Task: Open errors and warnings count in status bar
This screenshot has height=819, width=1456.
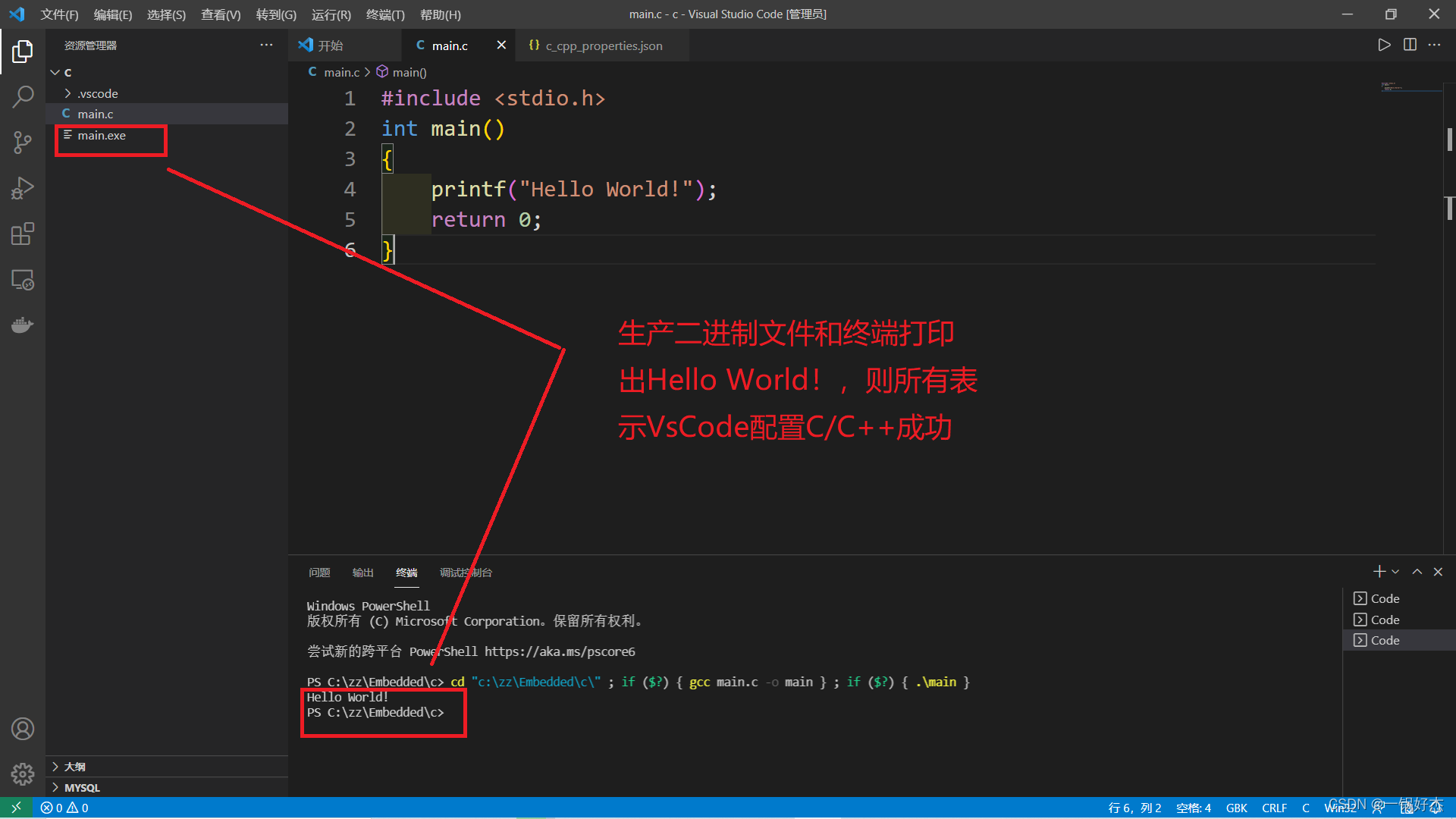Action: click(64, 808)
